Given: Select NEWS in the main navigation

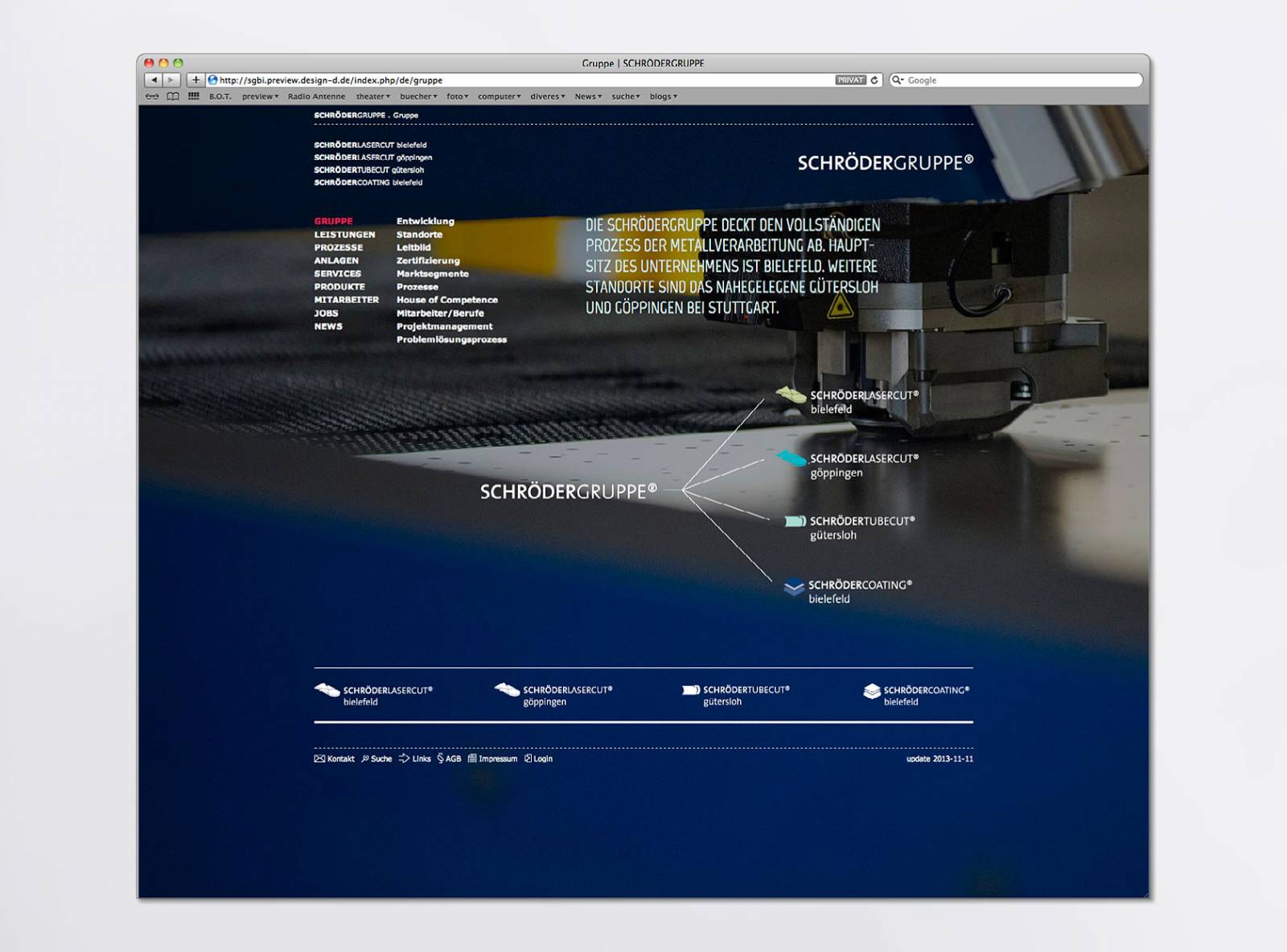Looking at the screenshot, I should coord(328,326).
